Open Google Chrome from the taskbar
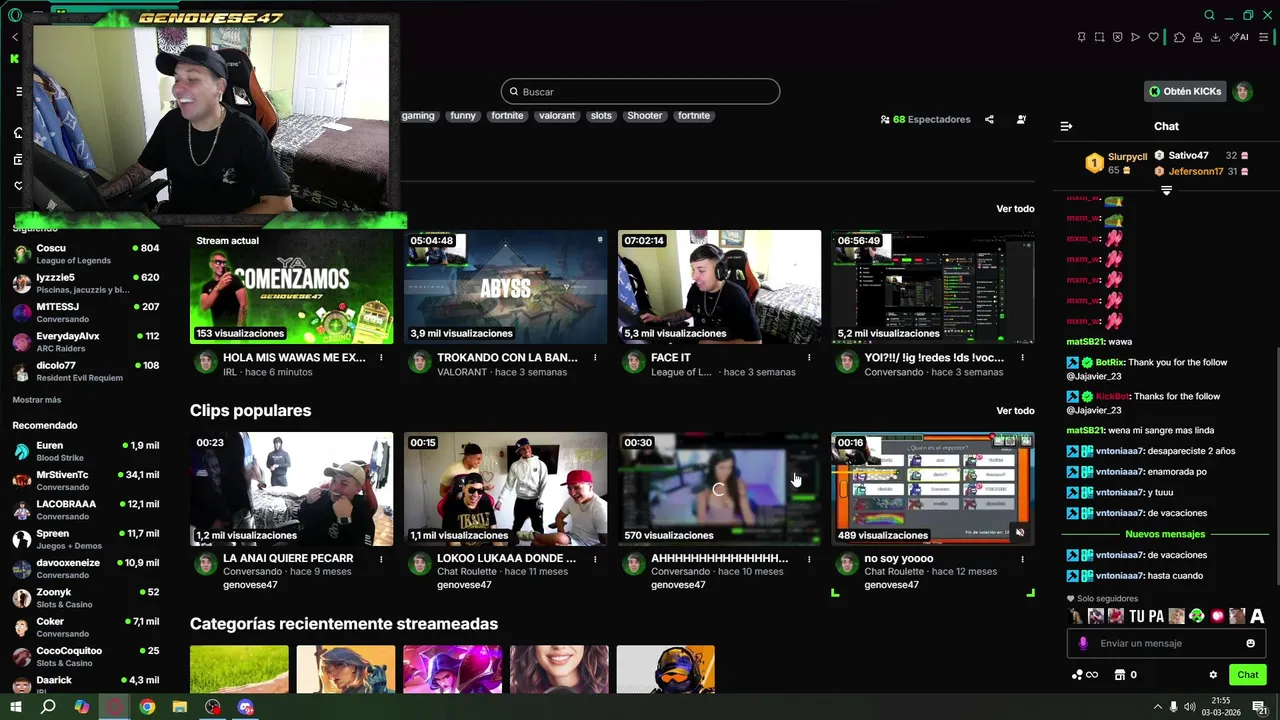This screenshot has width=1280, height=720. [147, 707]
